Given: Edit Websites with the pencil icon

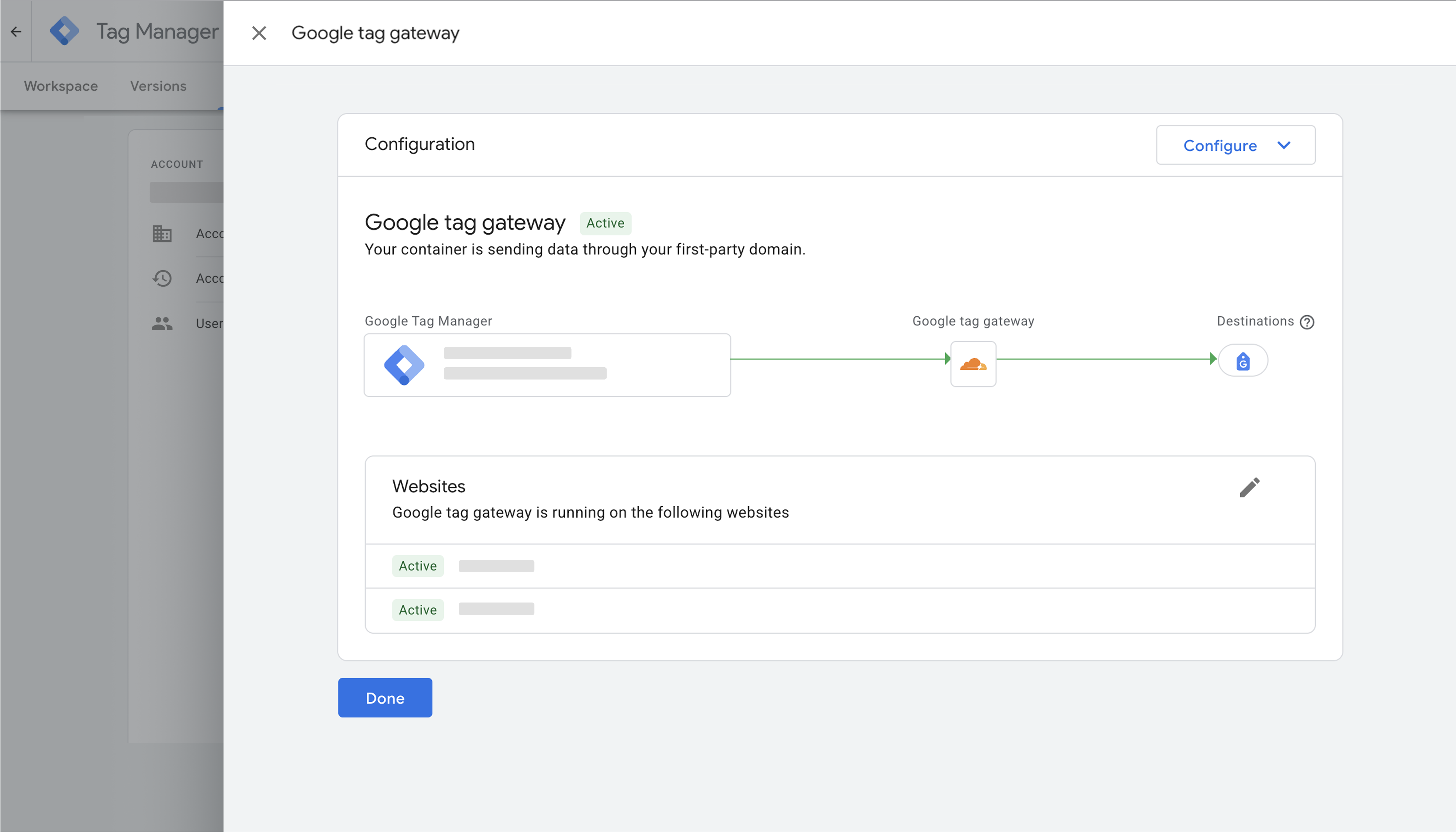Looking at the screenshot, I should 1249,487.
